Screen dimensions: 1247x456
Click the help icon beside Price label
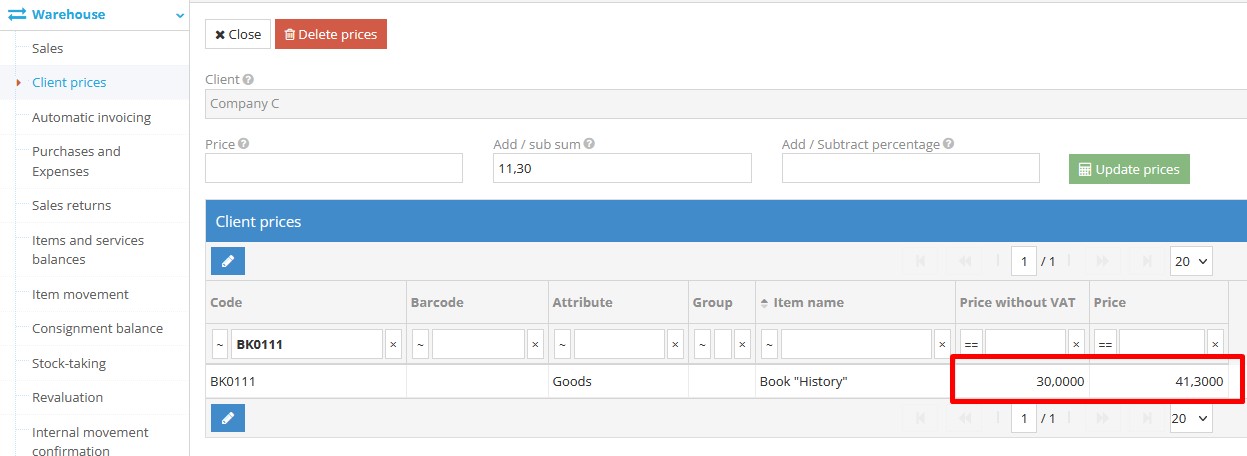pyautogui.click(x=244, y=144)
